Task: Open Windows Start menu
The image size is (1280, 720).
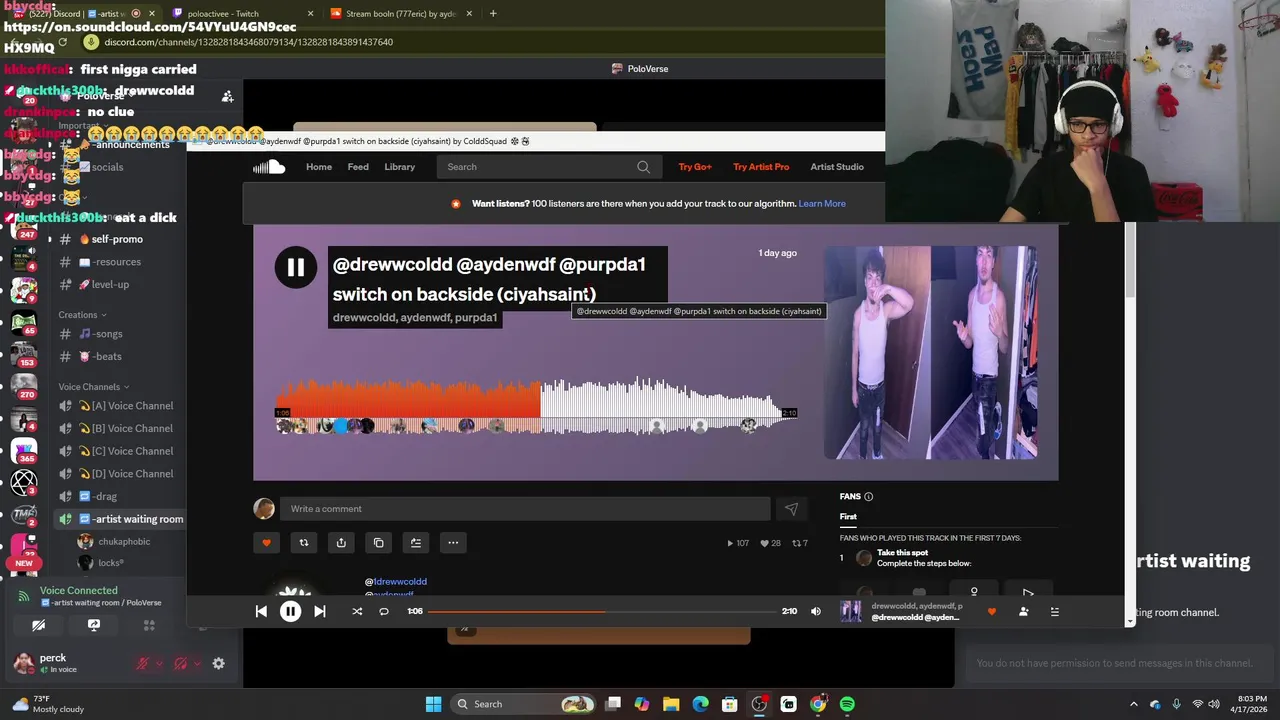Action: coord(433,704)
